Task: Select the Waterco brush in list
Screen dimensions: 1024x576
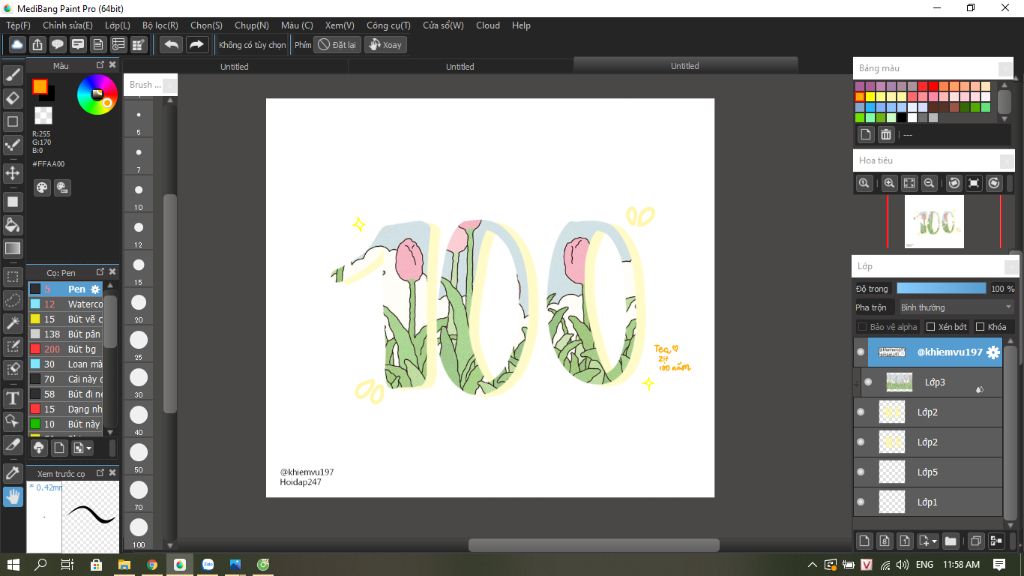Action: pyautogui.click(x=66, y=304)
